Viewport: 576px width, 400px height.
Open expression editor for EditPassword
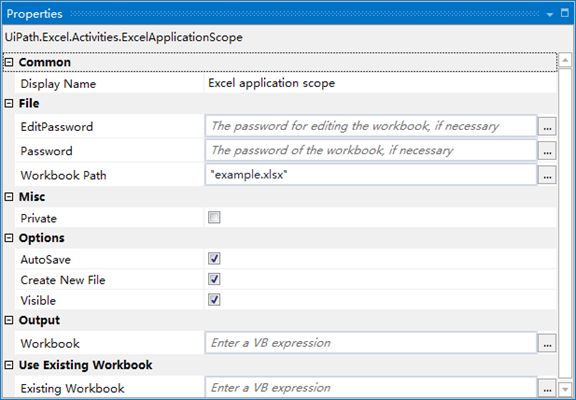(x=547, y=126)
